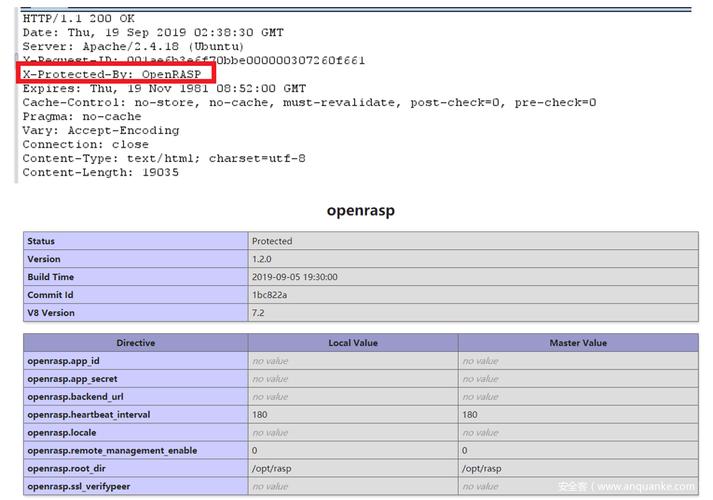713x500 pixels.
Task: Select the Date header line
Action: (153, 33)
